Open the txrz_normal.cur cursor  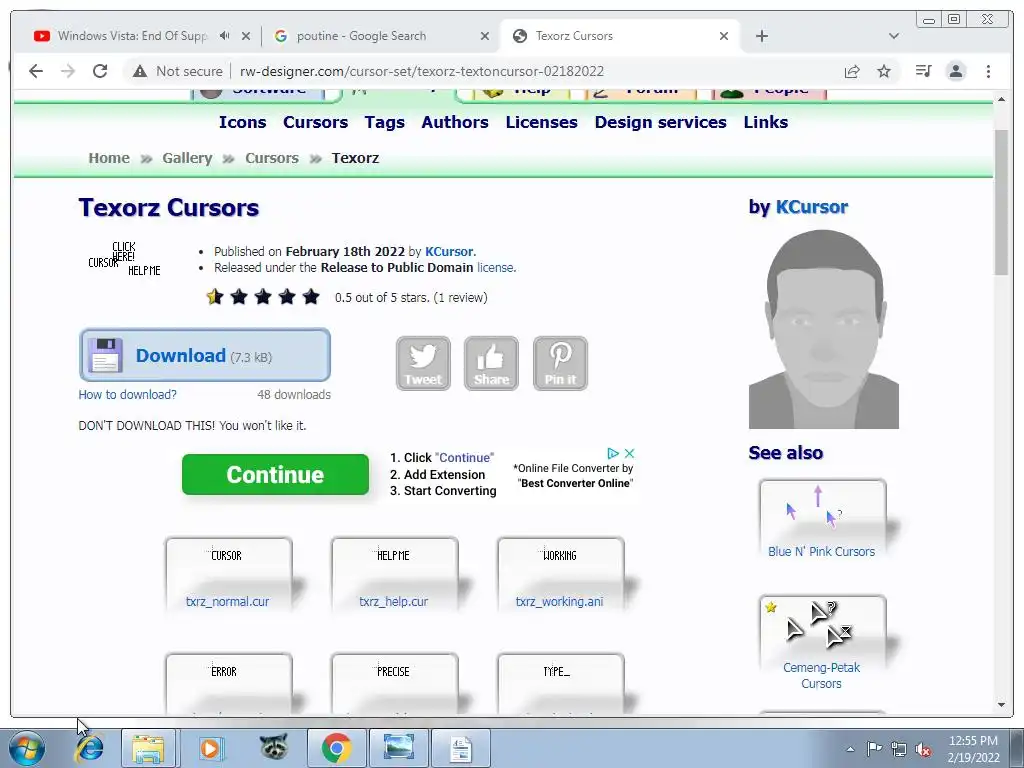click(x=227, y=601)
